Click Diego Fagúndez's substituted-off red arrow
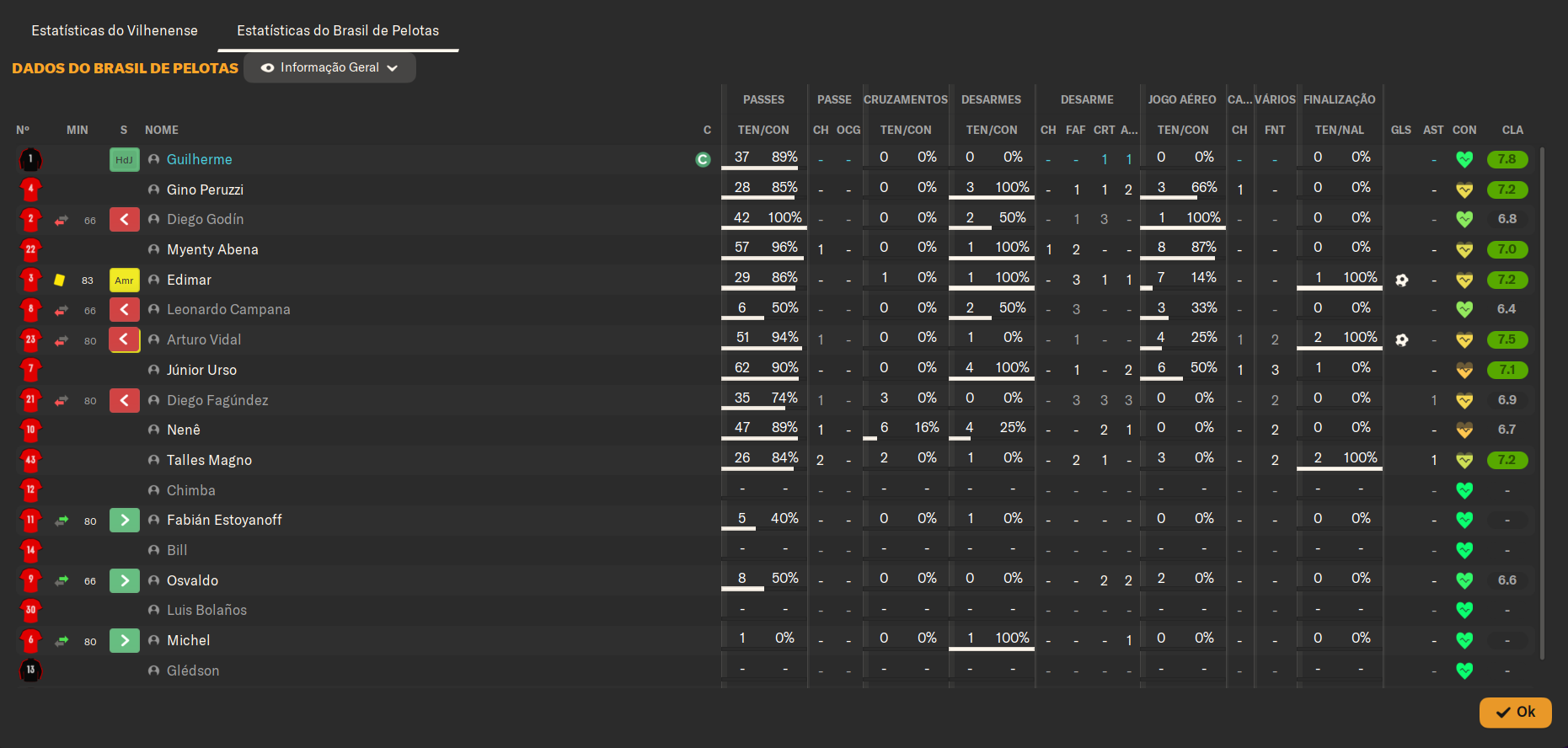1568x748 pixels. point(124,400)
